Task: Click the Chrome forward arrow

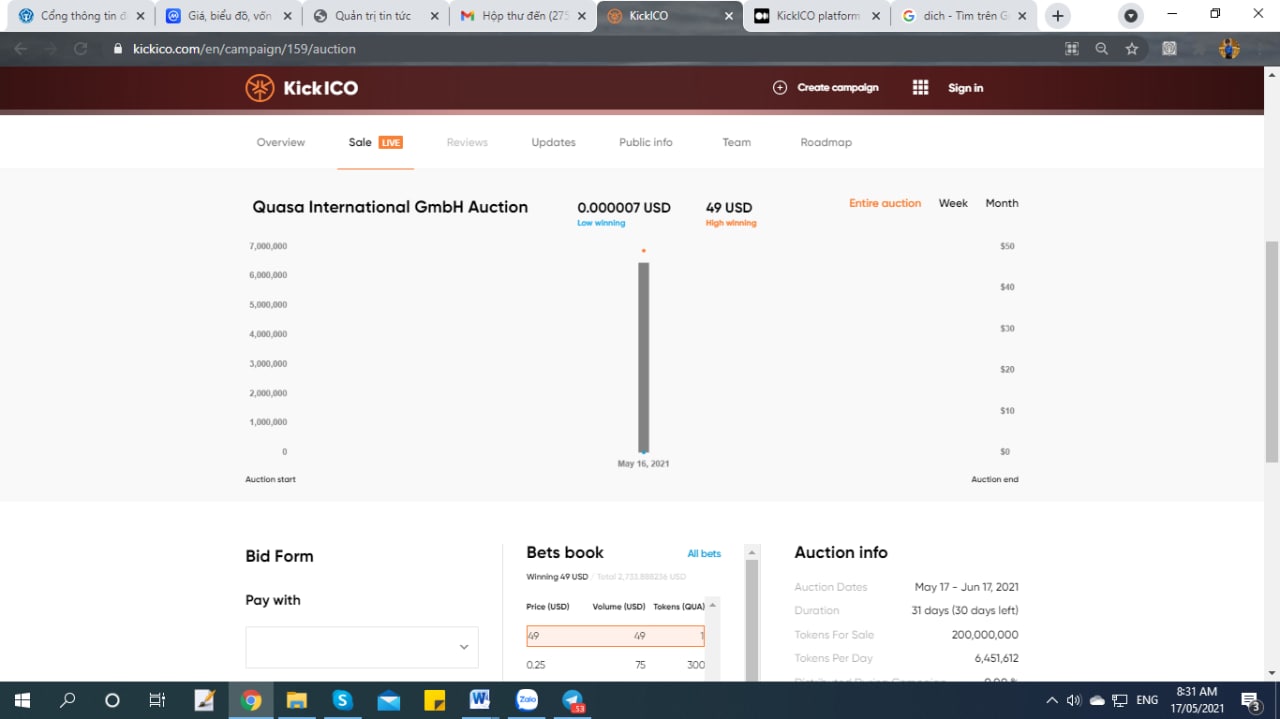Action: click(50, 49)
